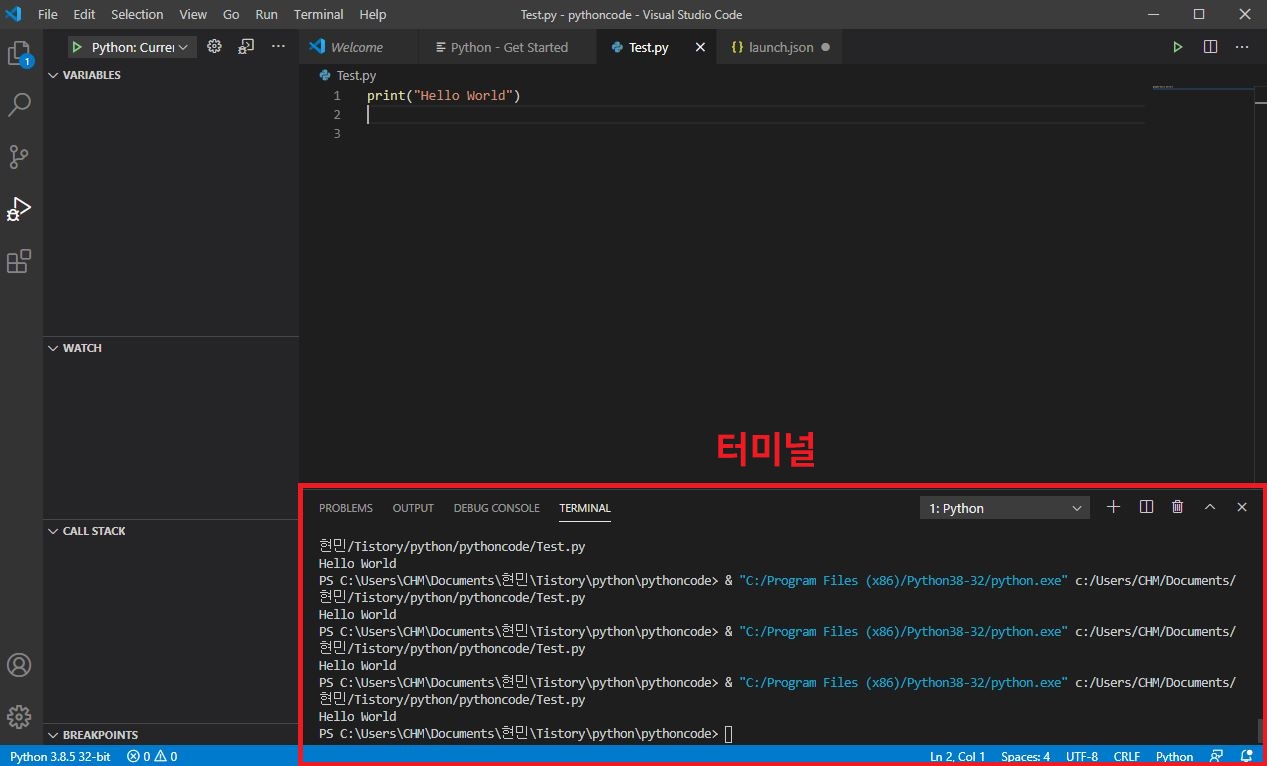Change language mode via Python status item
The height and width of the screenshot is (766, 1267).
pos(1174,756)
